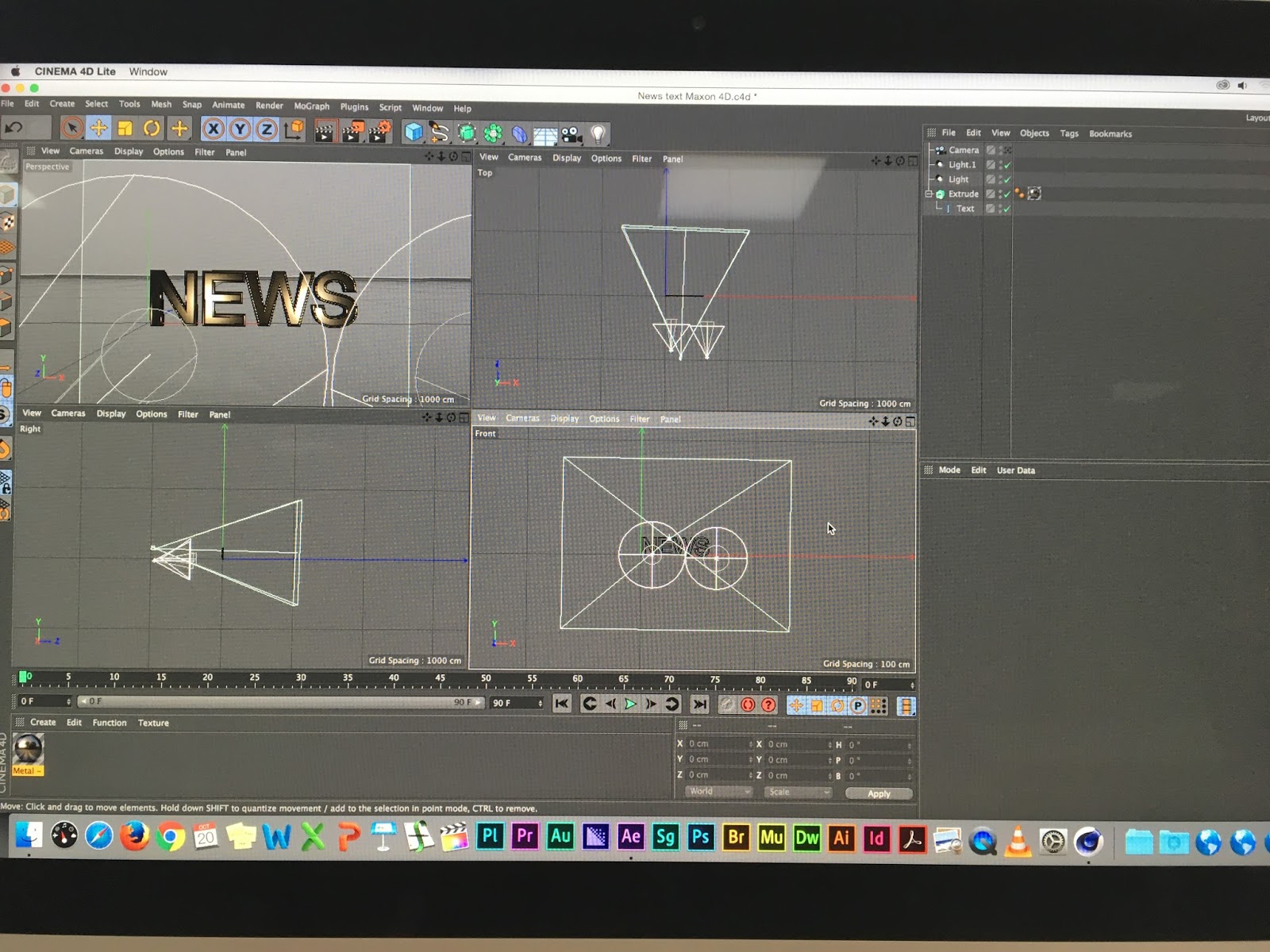Viewport: 1270px width, 952px height.
Task: Click the preview range slider bar
Action: click(280, 702)
